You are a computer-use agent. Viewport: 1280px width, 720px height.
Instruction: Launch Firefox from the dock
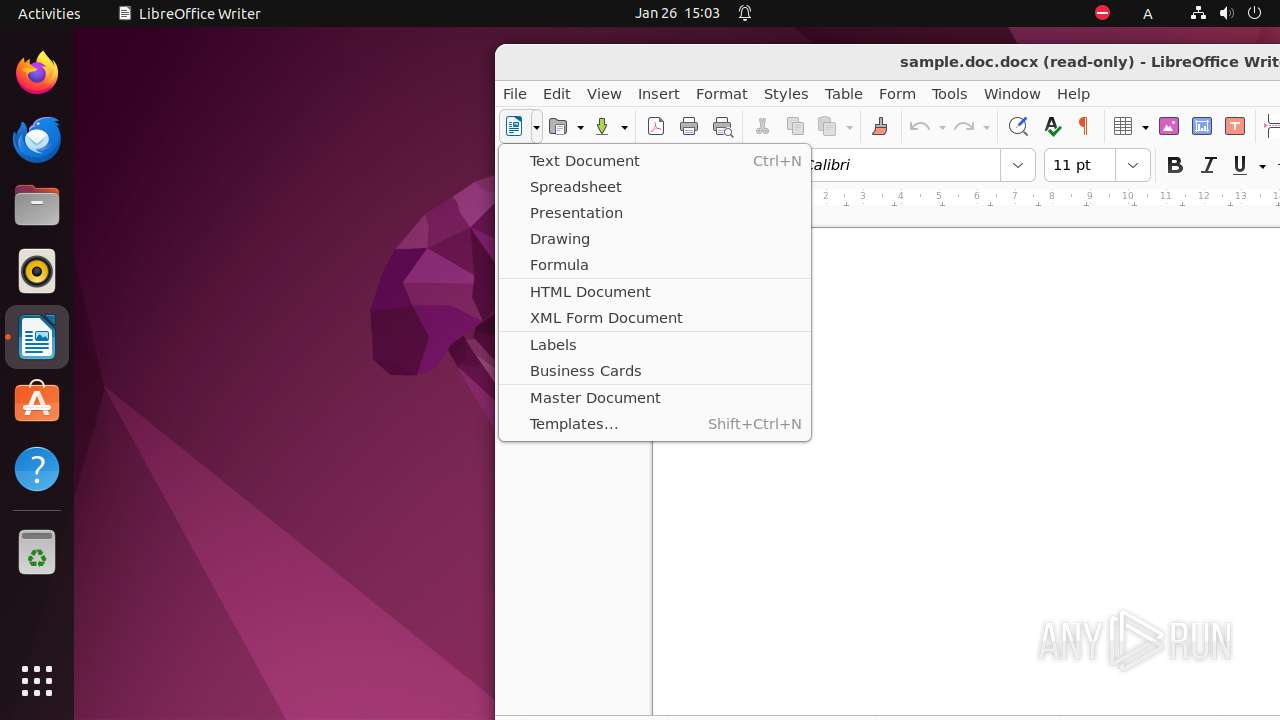pos(37,73)
